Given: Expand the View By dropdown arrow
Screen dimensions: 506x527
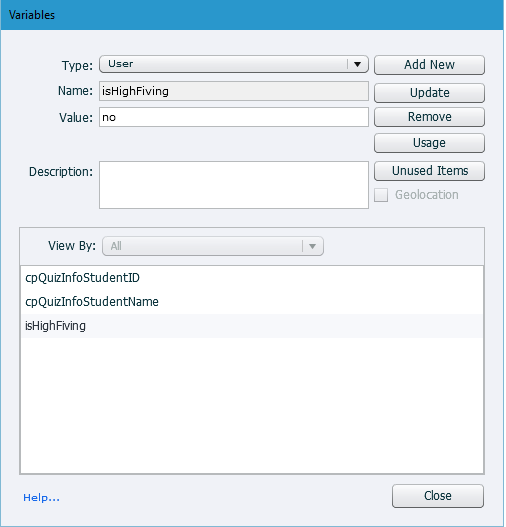Looking at the screenshot, I should coord(312,246).
